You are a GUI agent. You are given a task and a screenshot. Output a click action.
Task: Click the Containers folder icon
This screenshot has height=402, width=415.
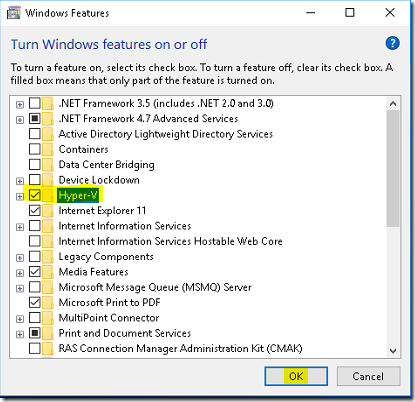[x=48, y=149]
